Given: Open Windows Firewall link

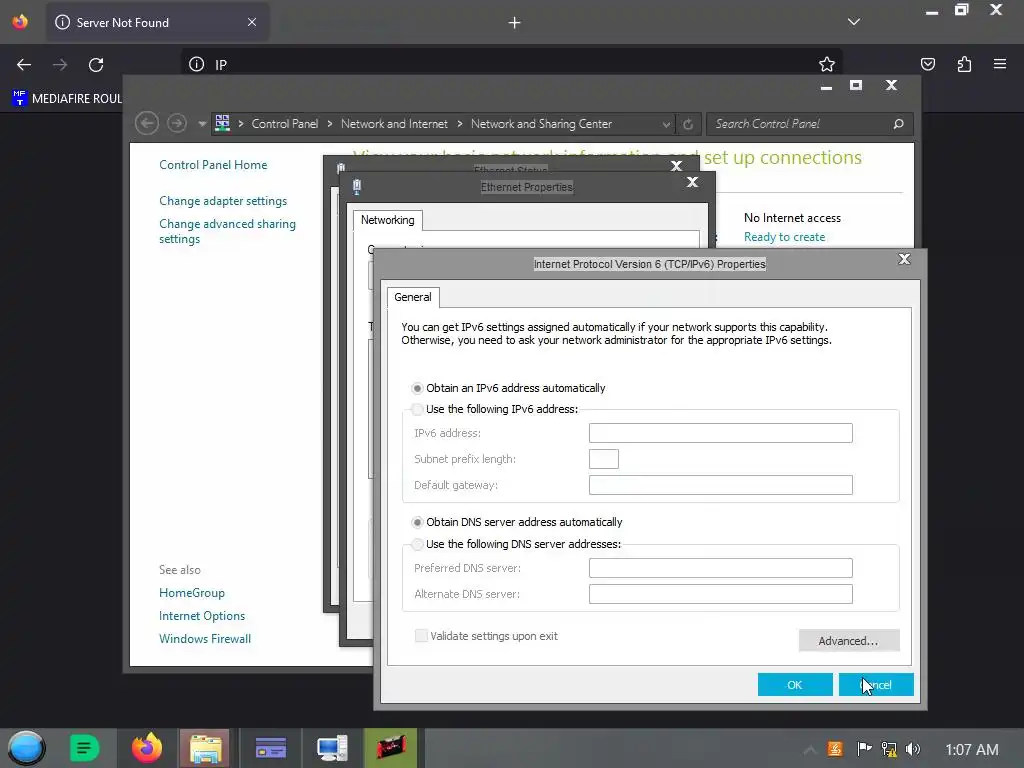Looking at the screenshot, I should pos(205,639).
